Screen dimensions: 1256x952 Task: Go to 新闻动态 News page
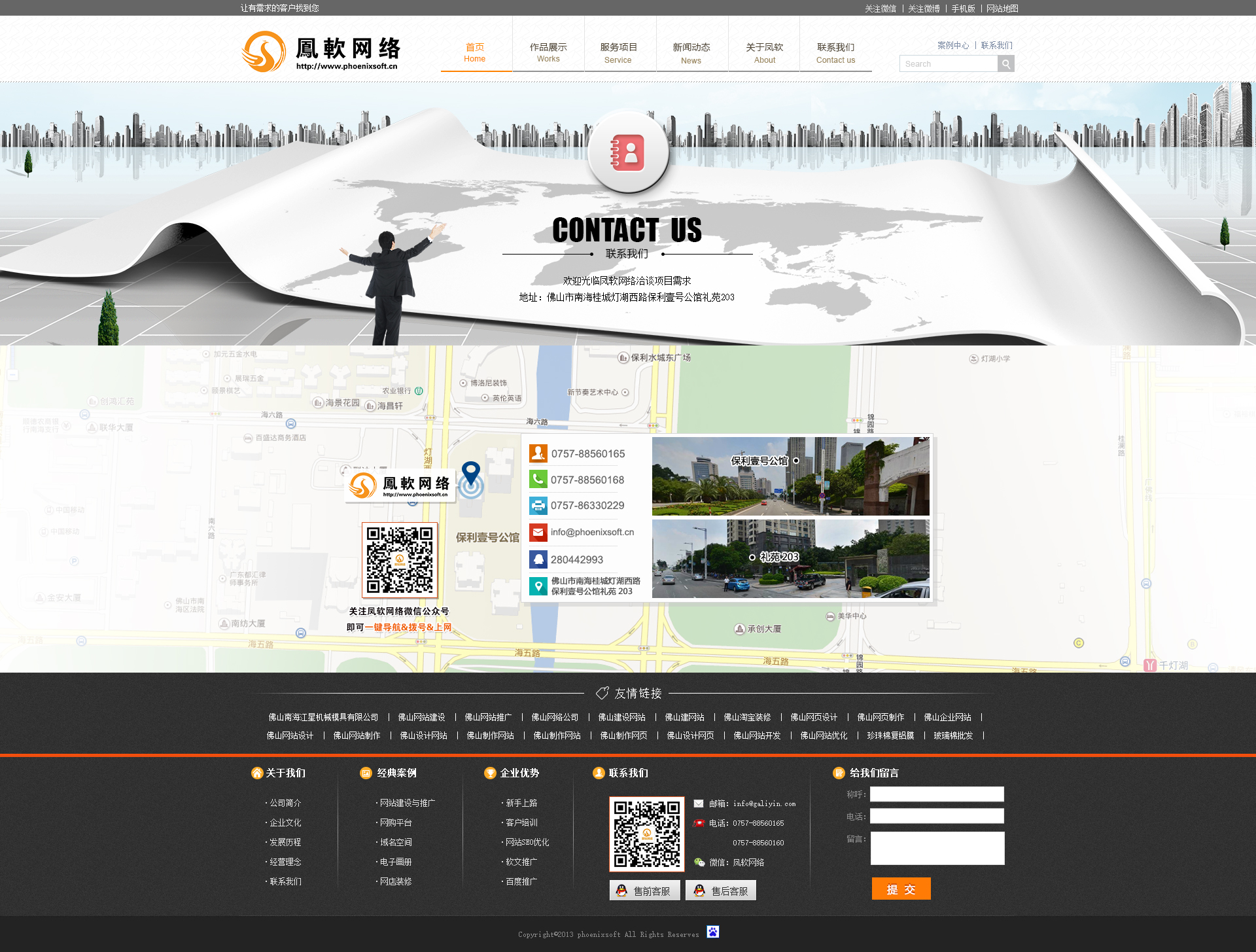pos(691,52)
